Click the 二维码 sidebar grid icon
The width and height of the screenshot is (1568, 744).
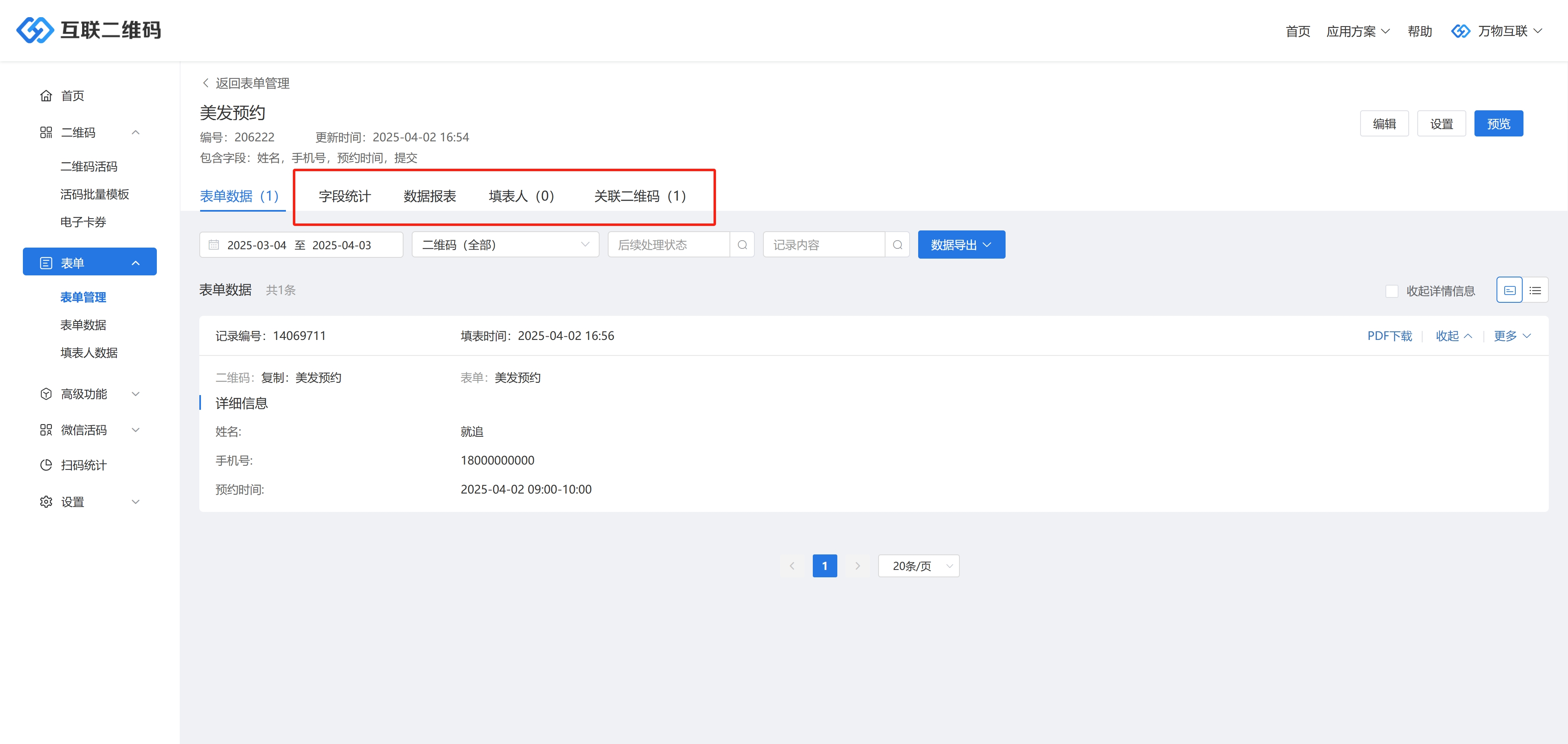pyautogui.click(x=46, y=132)
